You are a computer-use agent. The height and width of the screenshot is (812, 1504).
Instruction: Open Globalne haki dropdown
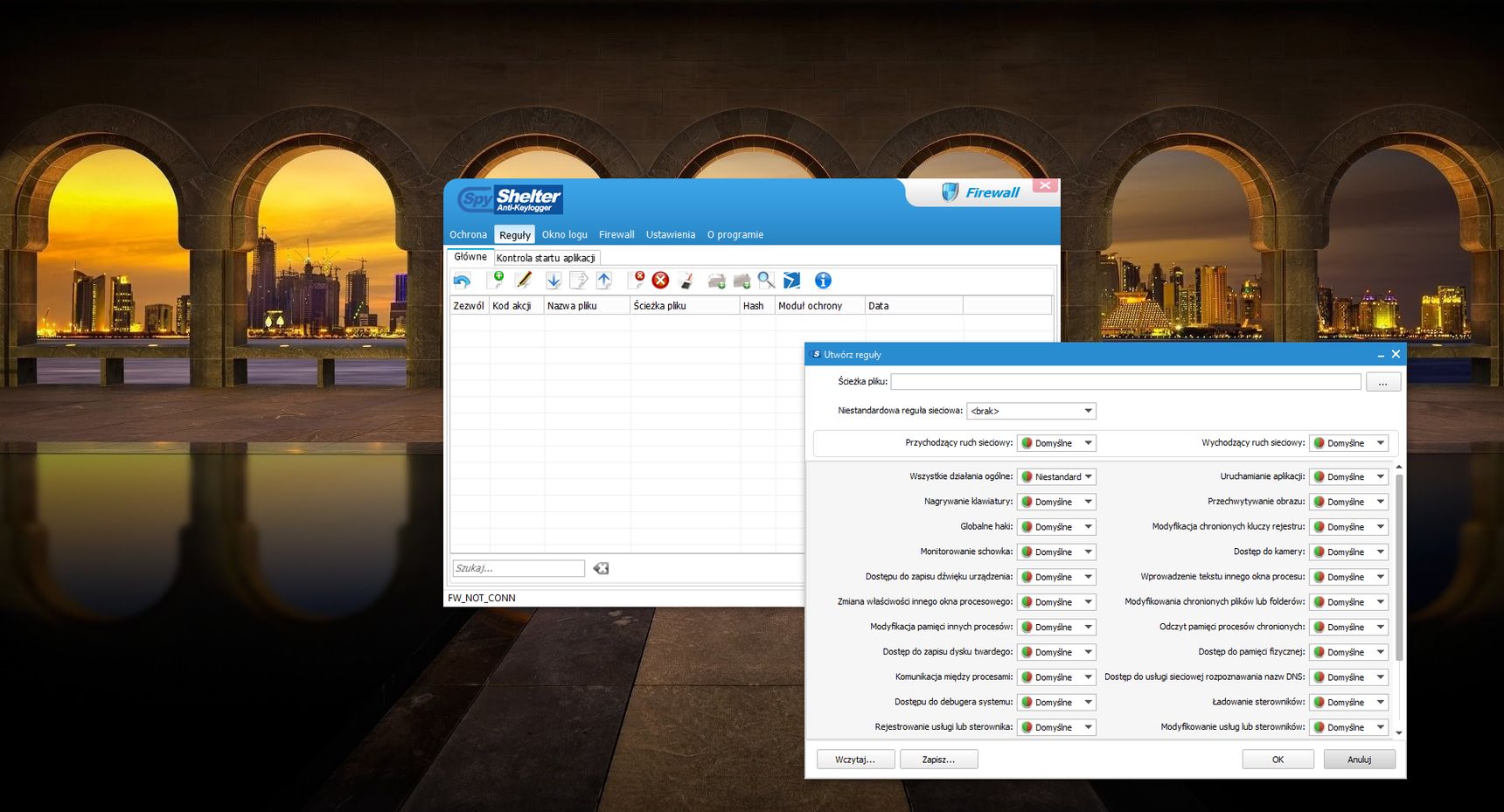pos(1056,527)
